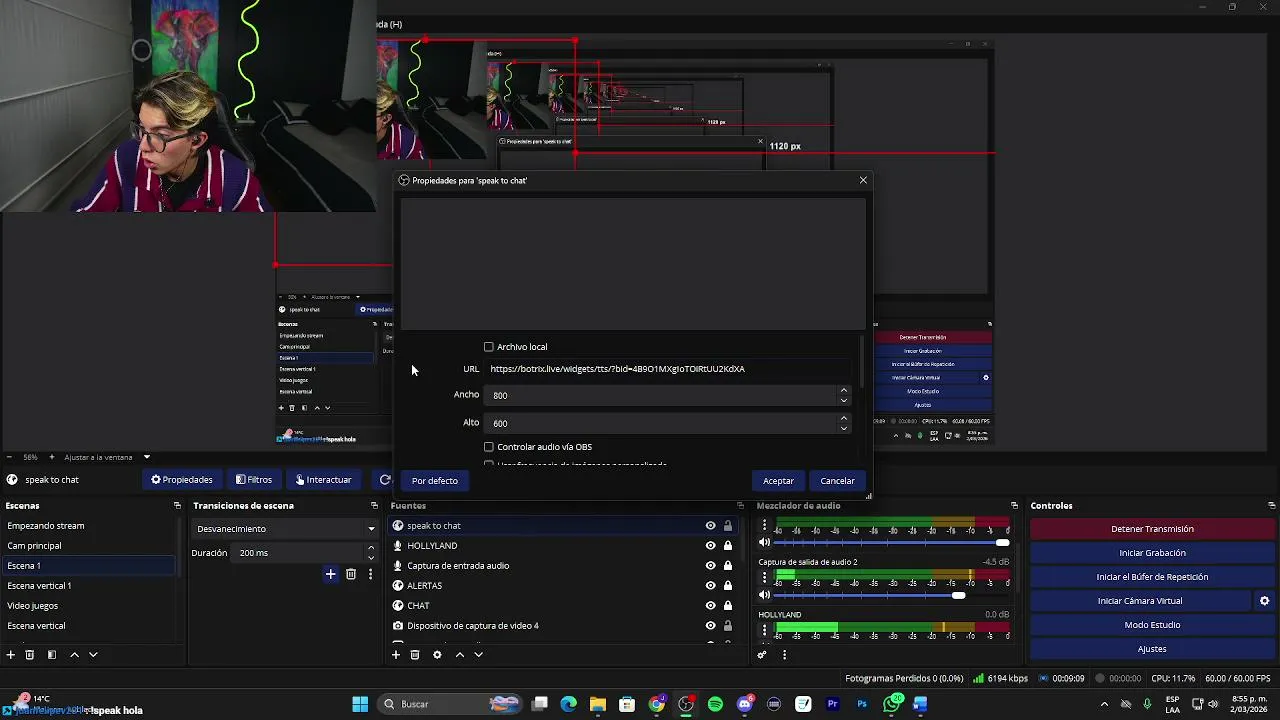Open options menu for HOLLYLAND mixer channel
This screenshot has width=1280, height=720.
coord(765,630)
